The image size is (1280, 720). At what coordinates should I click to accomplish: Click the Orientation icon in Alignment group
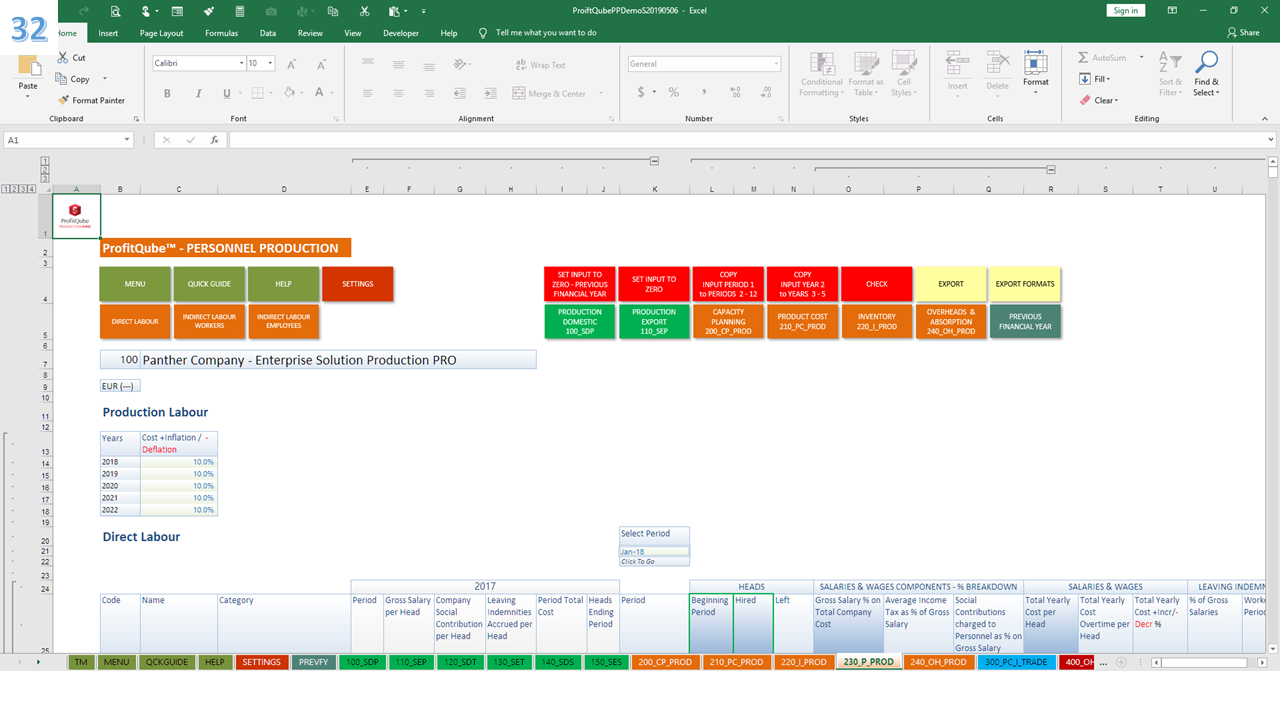pyautogui.click(x=461, y=65)
